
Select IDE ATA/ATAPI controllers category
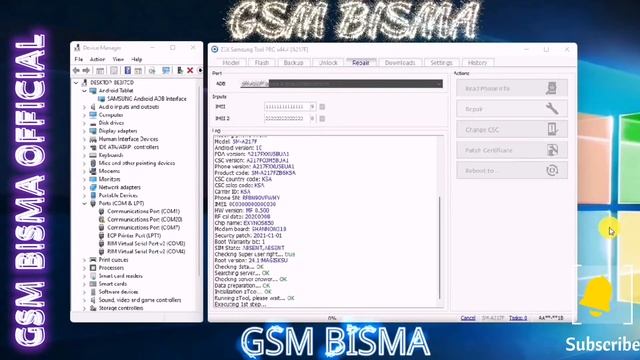coord(129,147)
